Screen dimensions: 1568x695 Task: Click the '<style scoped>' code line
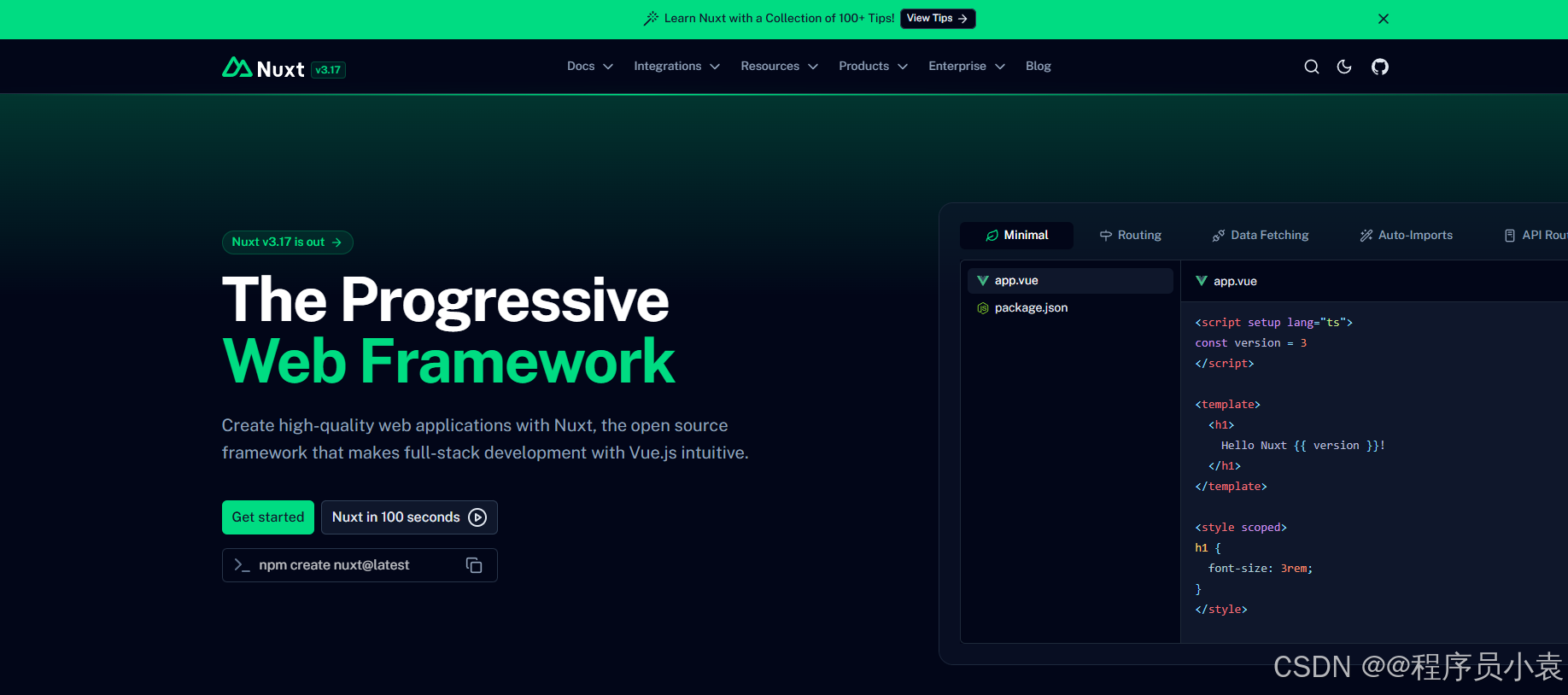(1240, 528)
